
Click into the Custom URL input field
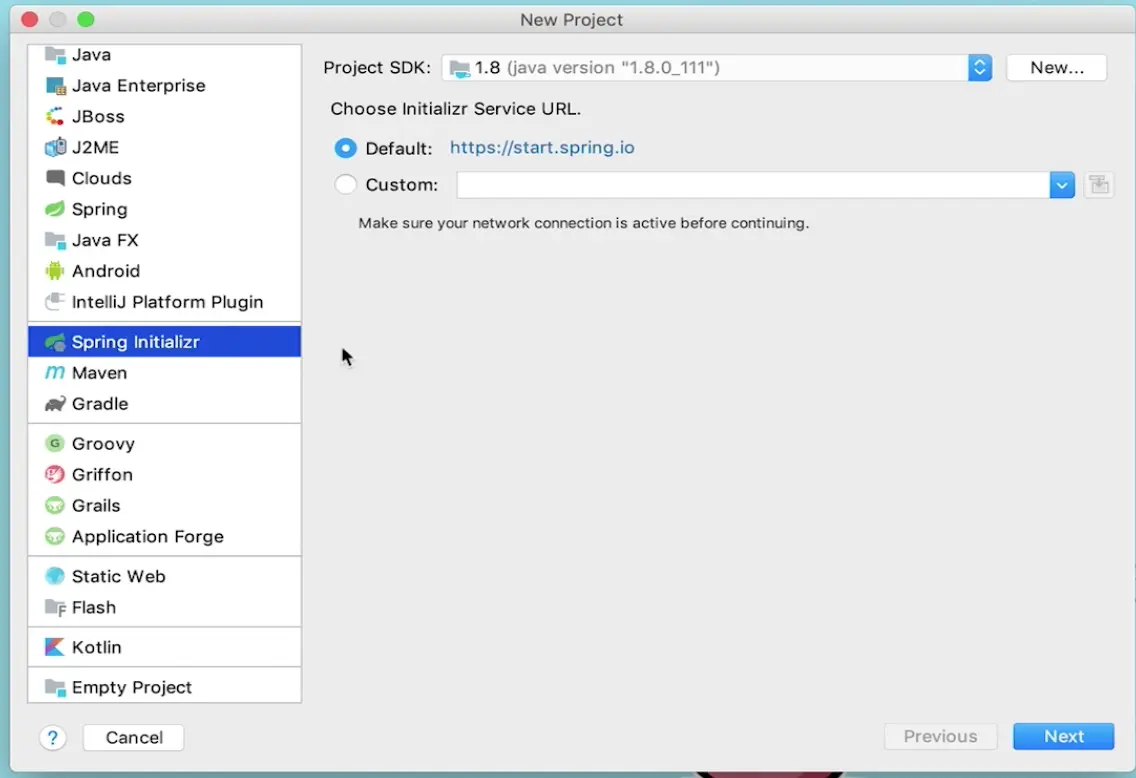[753, 185]
